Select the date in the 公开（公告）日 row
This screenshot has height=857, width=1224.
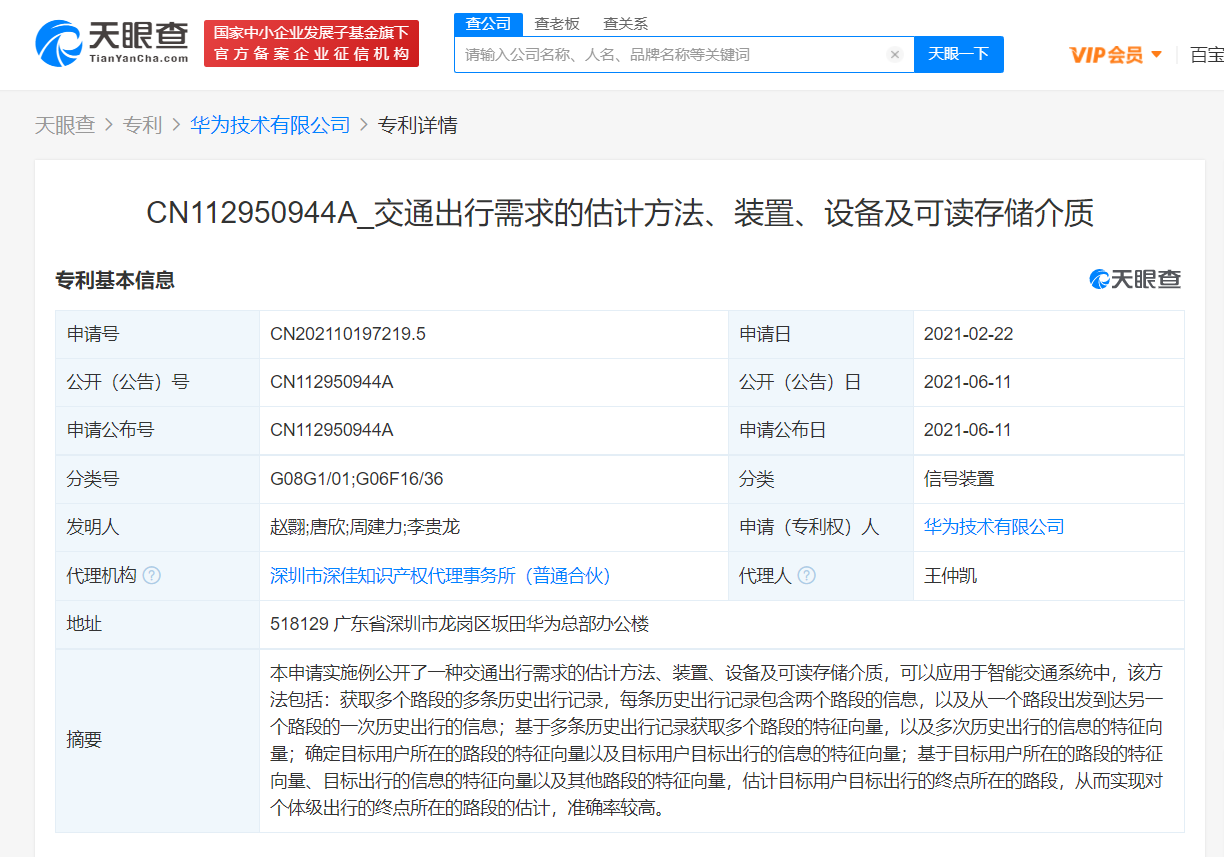pos(968,382)
